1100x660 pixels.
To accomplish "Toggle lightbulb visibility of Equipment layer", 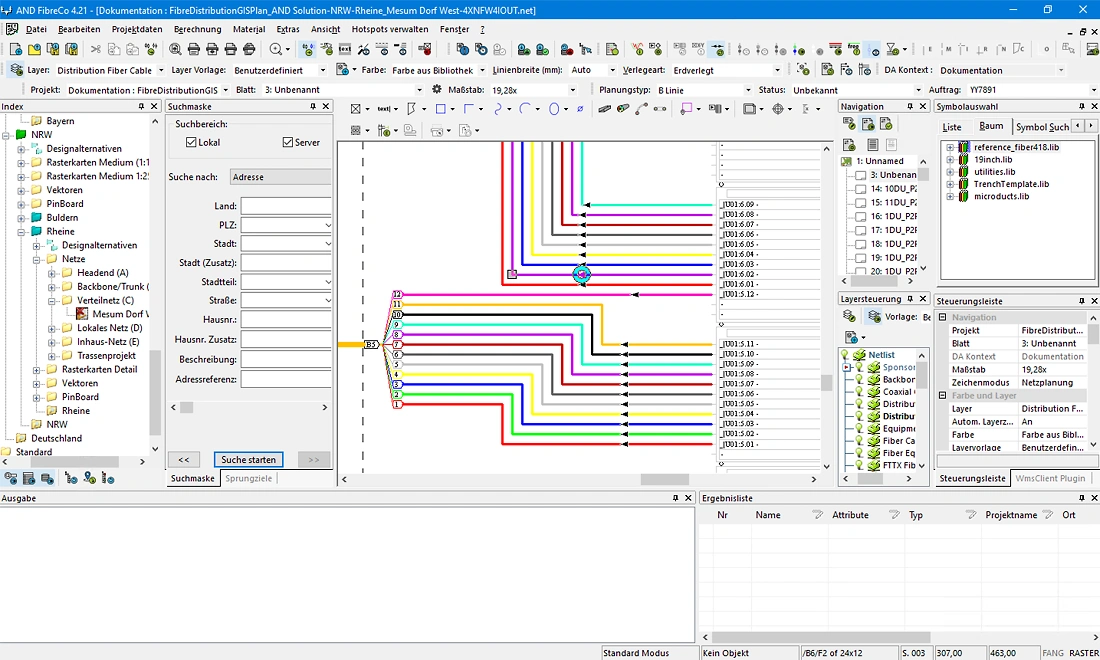I will [x=859, y=429].
